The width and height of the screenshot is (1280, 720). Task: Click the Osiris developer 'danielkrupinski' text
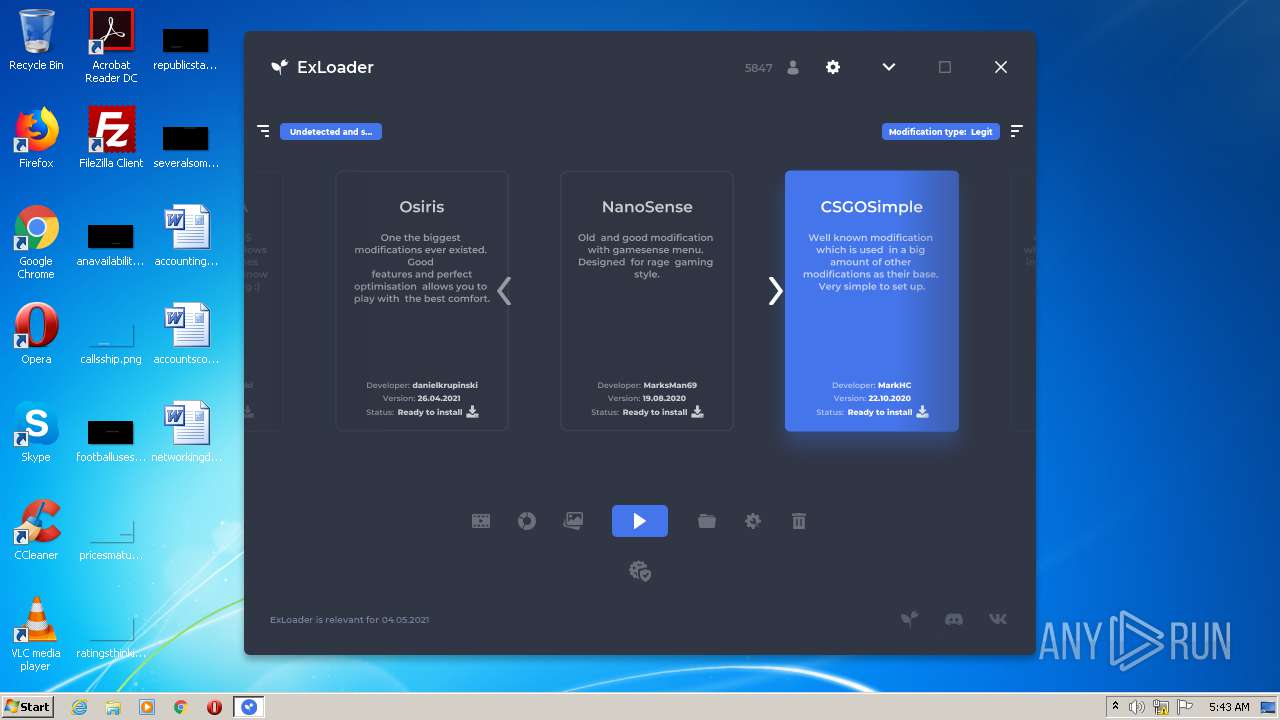[x=445, y=385]
